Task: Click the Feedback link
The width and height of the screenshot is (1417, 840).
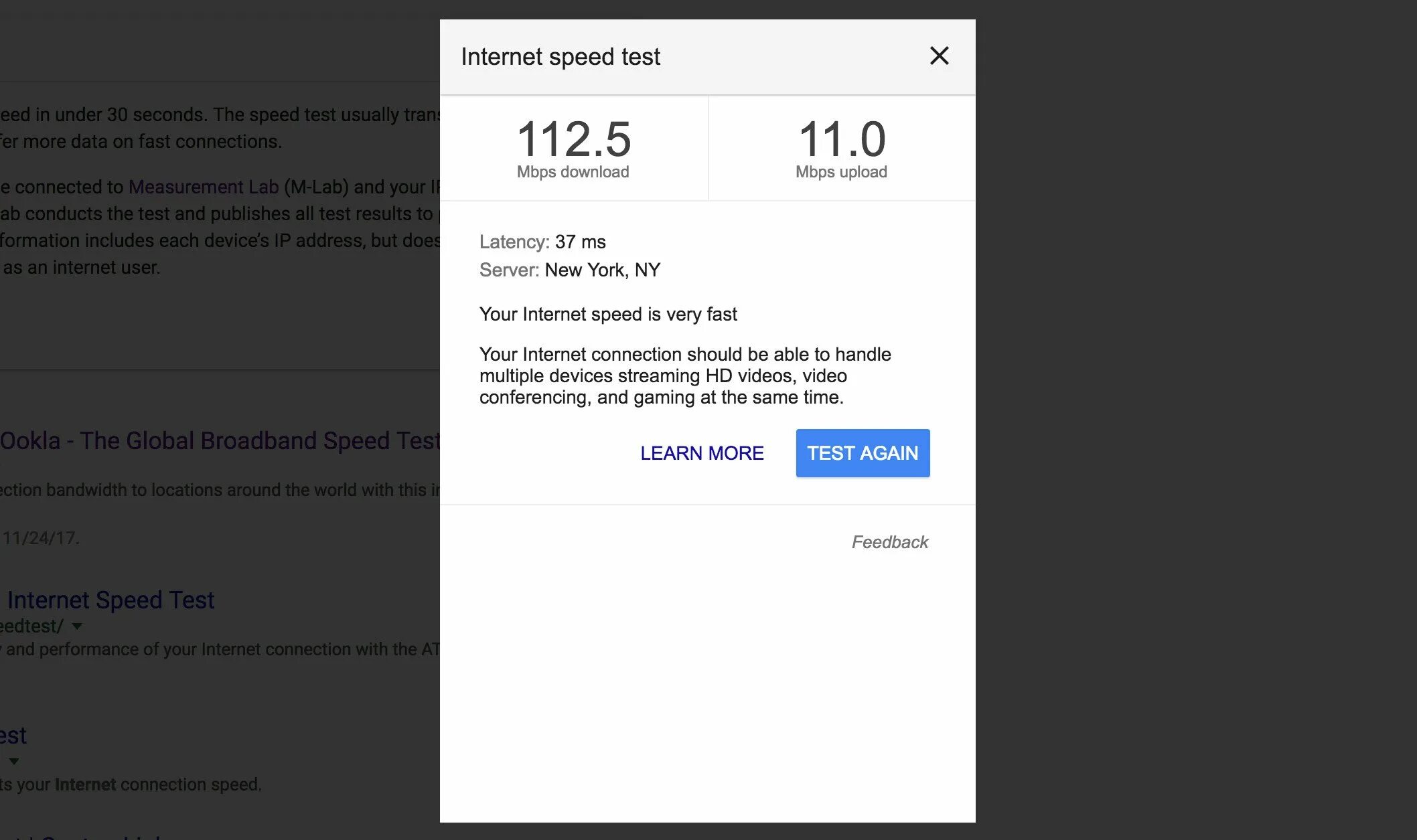Action: (889, 542)
